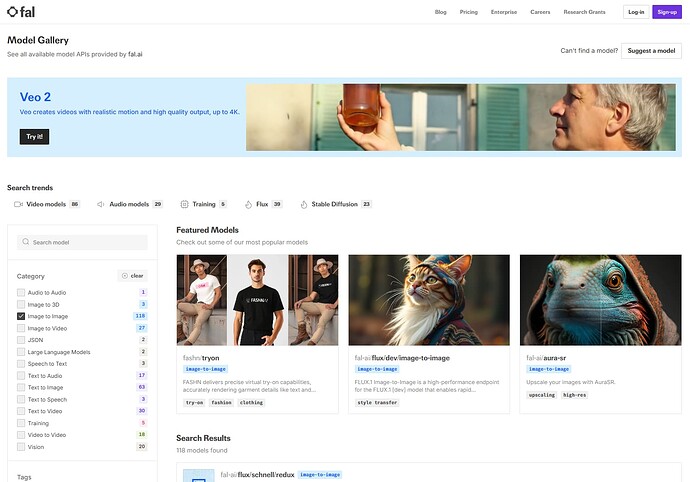Image resolution: width=690 pixels, height=482 pixels.
Task: Open the fashn/tryon model title
Action: (201, 358)
